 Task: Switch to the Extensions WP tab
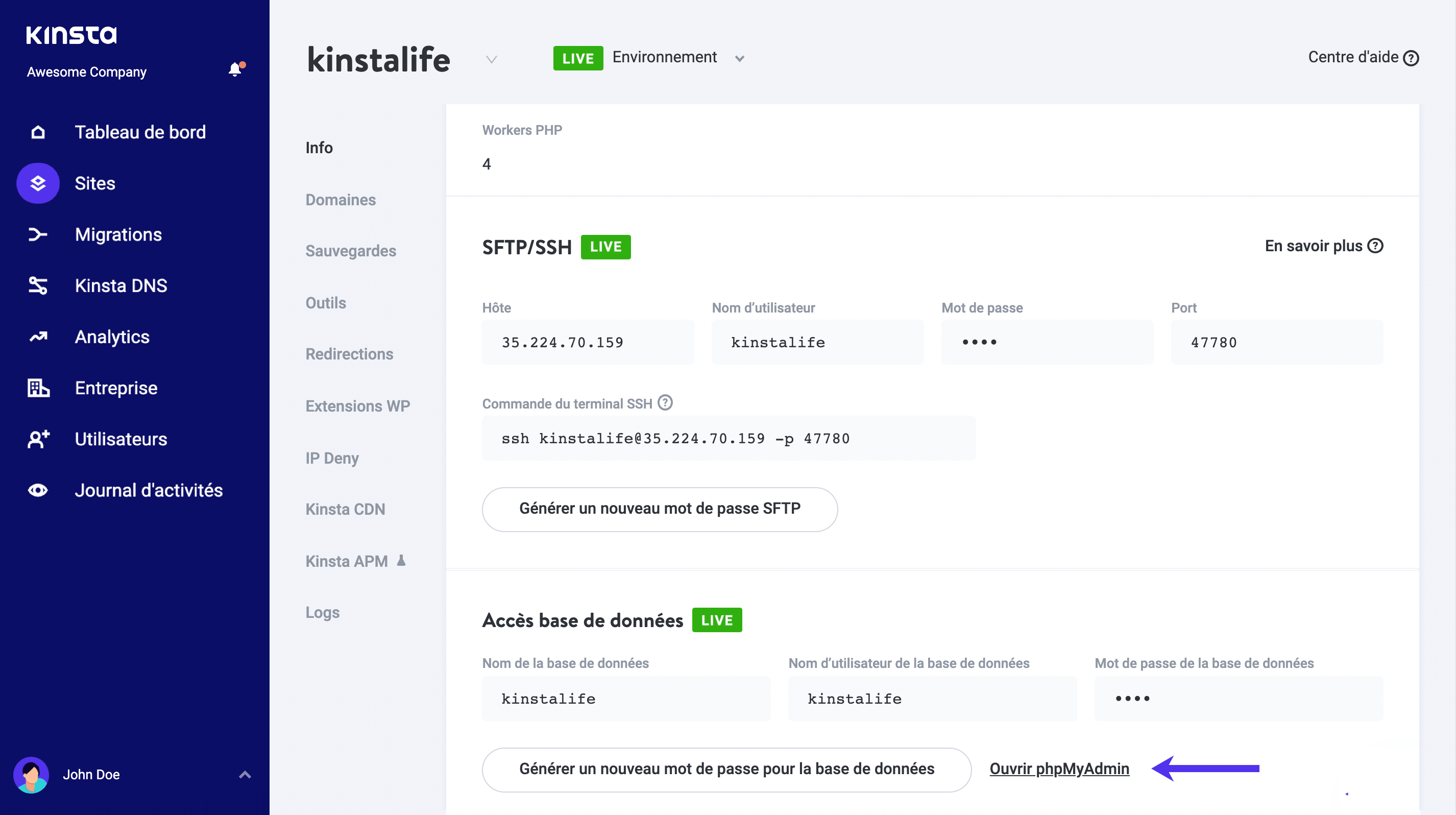tap(358, 406)
